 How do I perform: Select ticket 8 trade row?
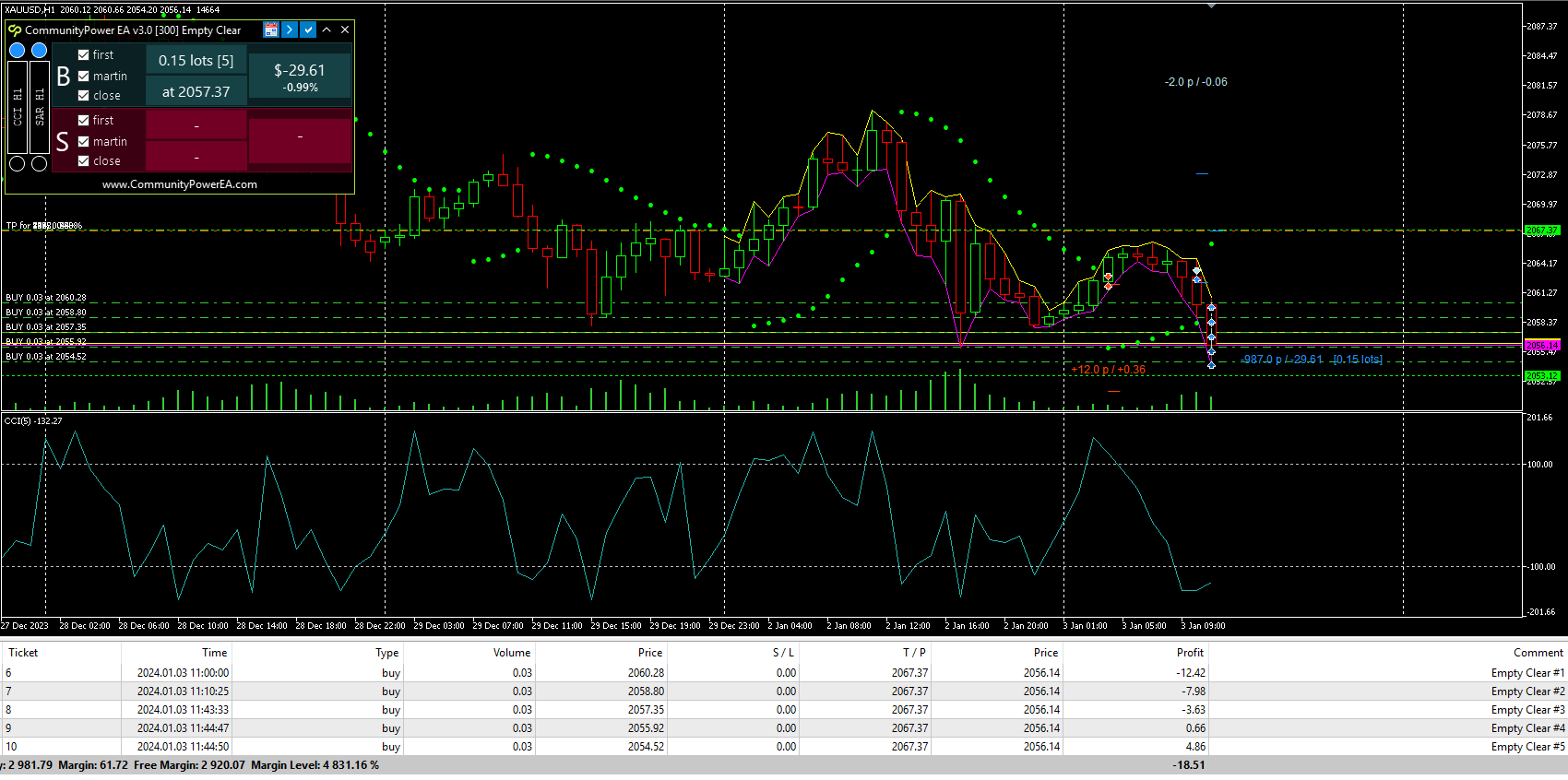point(784,710)
